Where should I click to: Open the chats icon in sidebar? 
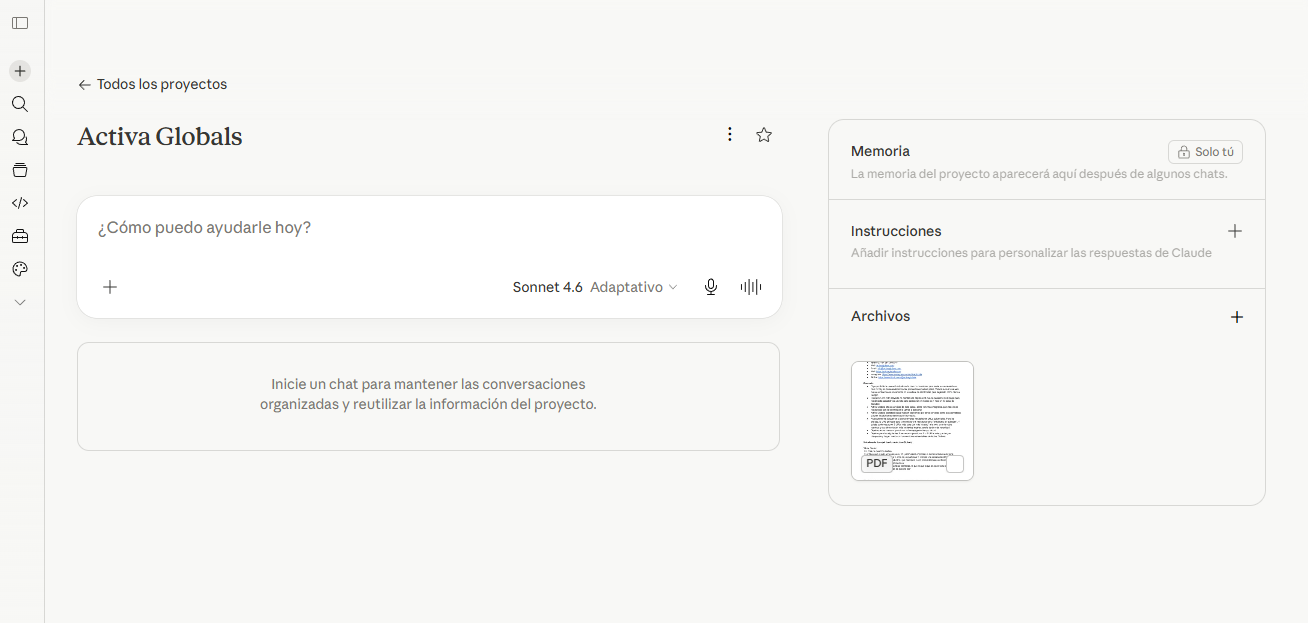pos(20,137)
